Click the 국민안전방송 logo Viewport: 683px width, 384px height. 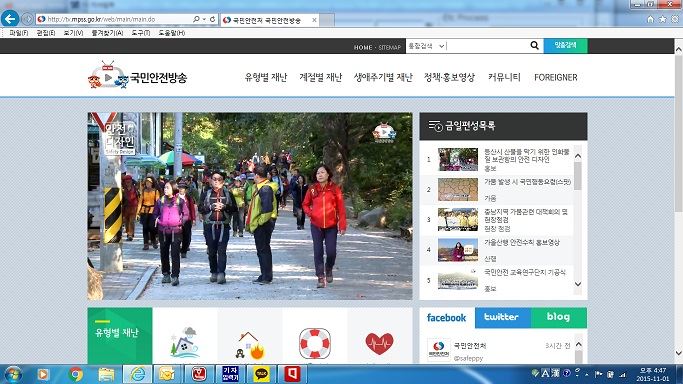click(137, 75)
